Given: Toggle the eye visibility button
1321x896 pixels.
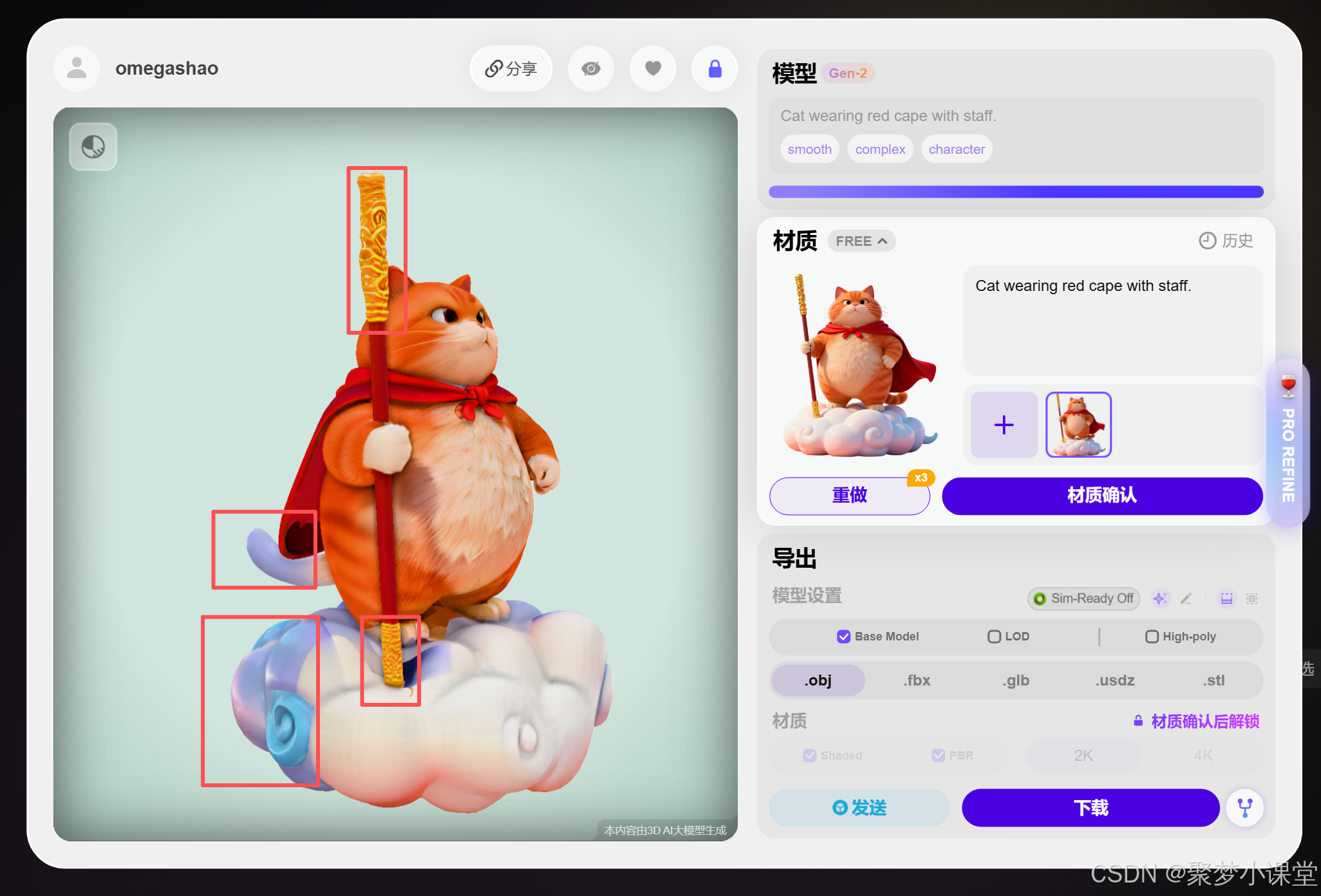Looking at the screenshot, I should pos(591,68).
